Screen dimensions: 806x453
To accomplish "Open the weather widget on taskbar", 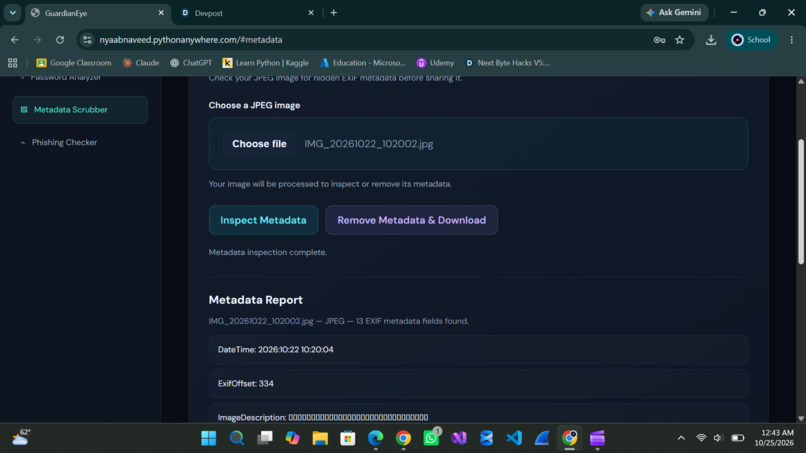I will 21,438.
